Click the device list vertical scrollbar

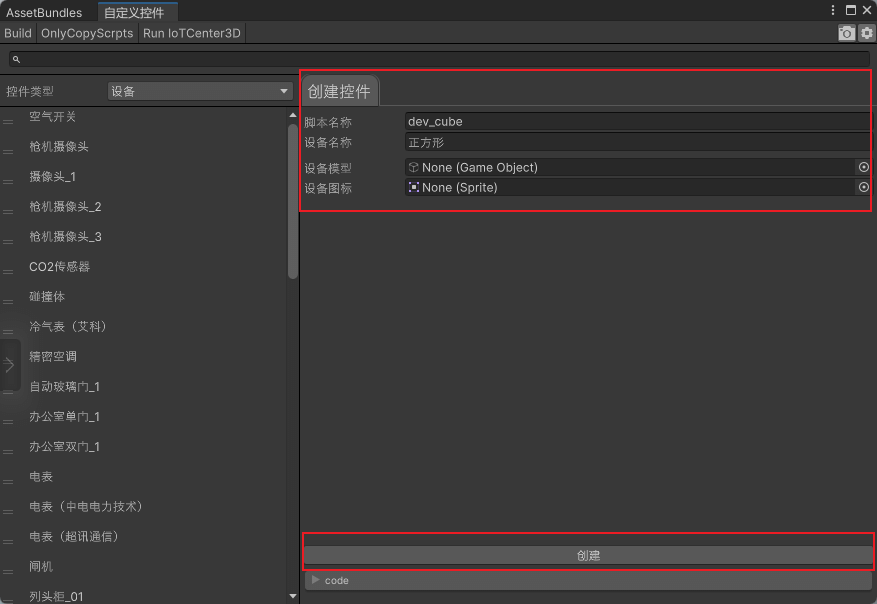(292, 200)
